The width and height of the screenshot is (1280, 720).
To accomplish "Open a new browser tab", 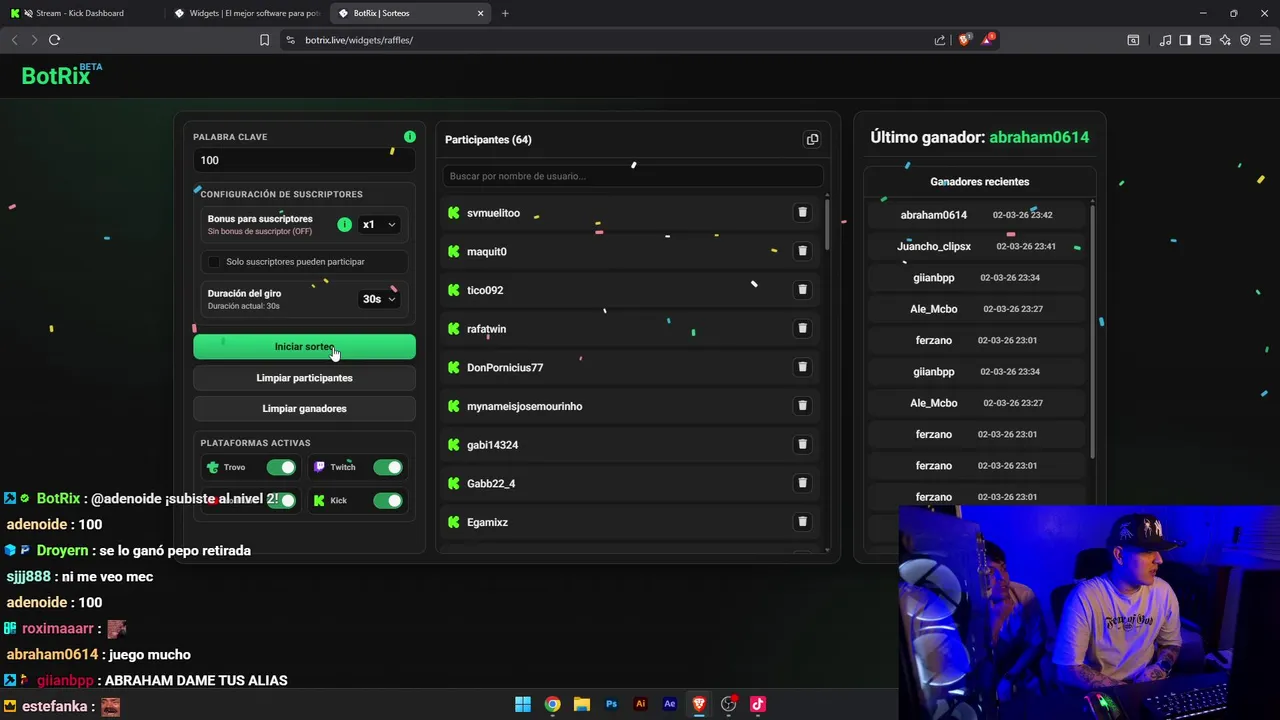I will coord(505,13).
